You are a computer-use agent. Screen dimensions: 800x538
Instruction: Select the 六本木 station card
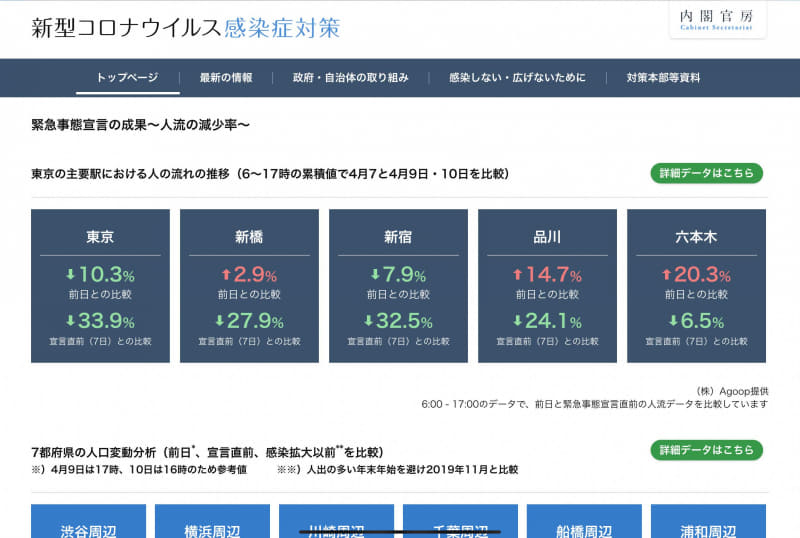tap(696, 286)
